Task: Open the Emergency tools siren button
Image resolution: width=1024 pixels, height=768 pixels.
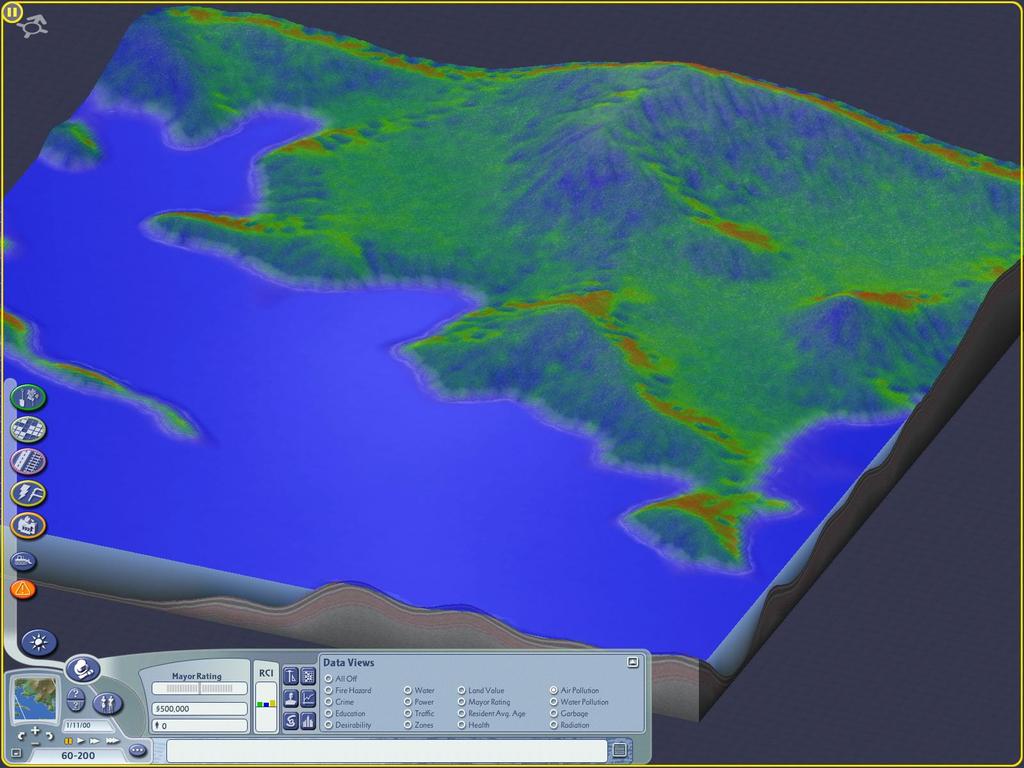Action: (23, 589)
